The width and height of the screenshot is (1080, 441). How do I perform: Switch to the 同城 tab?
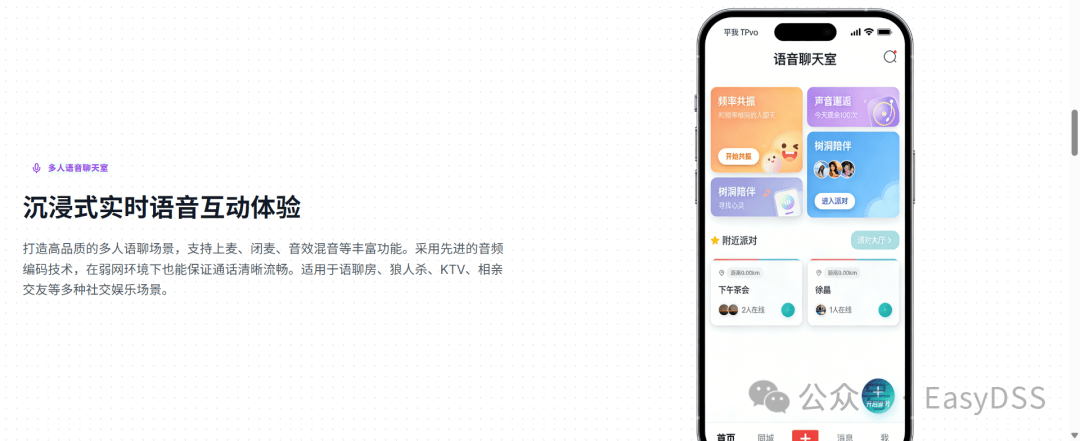(x=765, y=438)
